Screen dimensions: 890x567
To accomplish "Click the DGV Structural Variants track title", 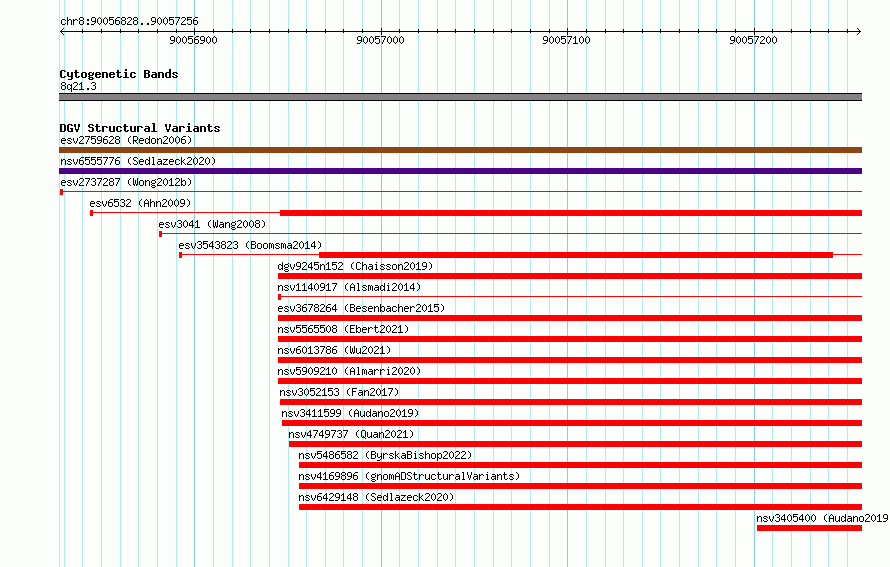I will 140,128.
